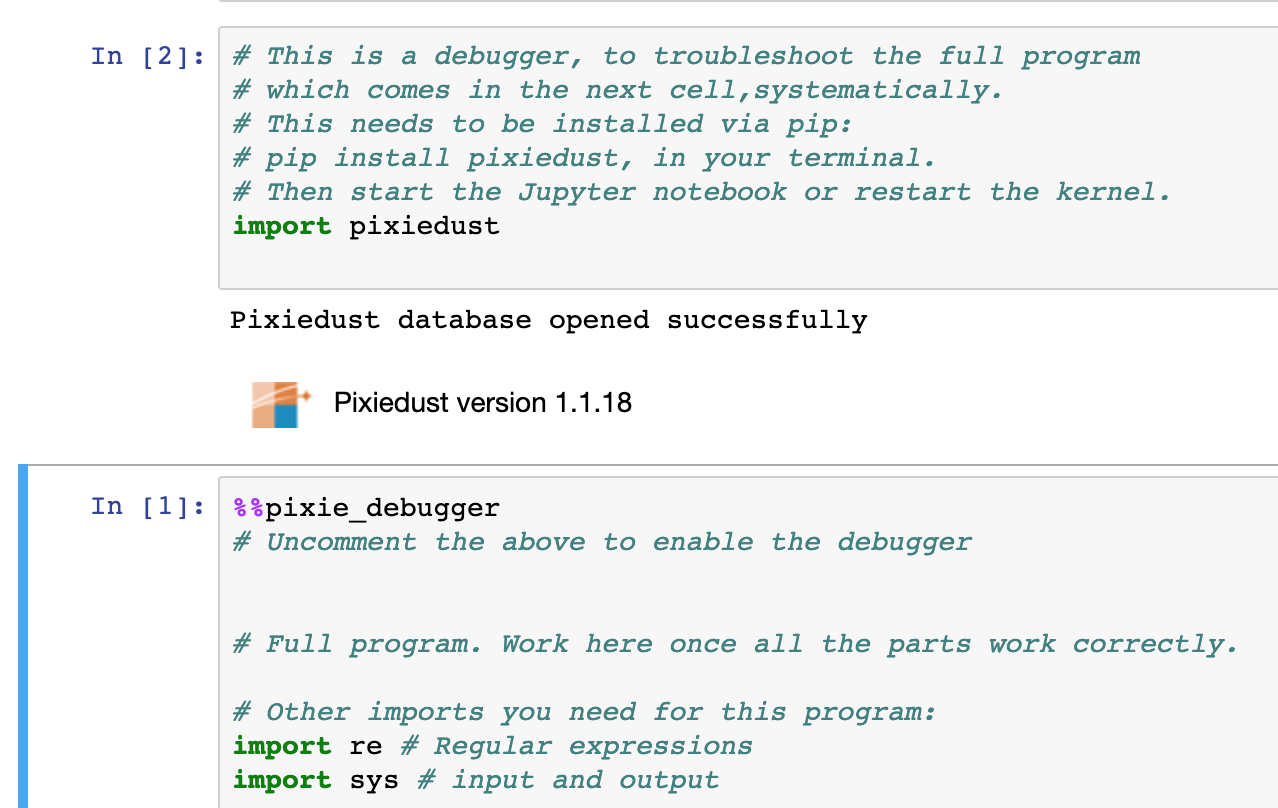Click the blue selection bar of cell In [1]
Image resolution: width=1278 pixels, height=808 pixels.
[x=23, y=636]
